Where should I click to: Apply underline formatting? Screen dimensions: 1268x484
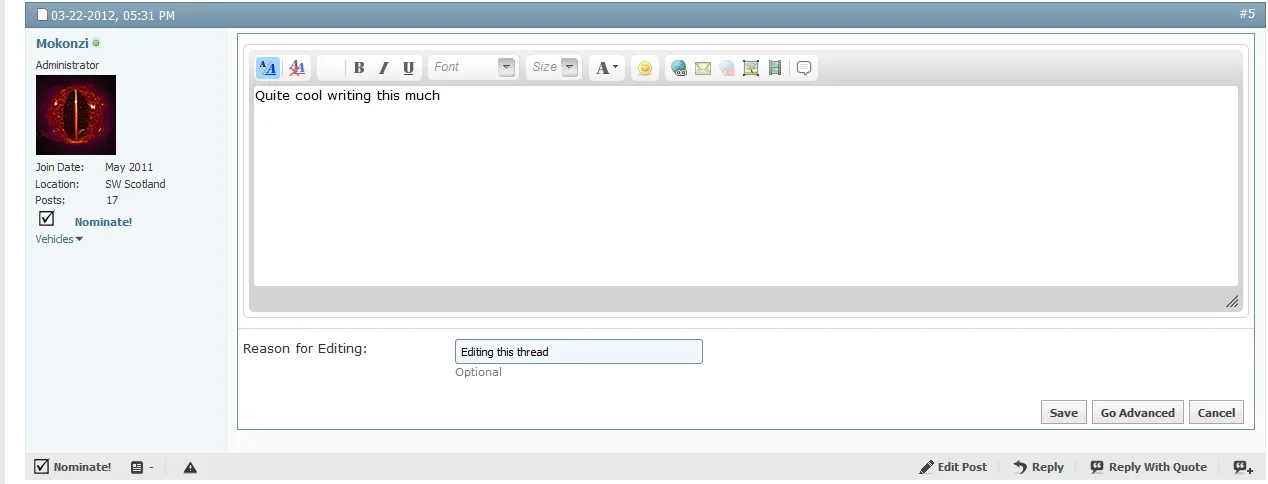[408, 68]
